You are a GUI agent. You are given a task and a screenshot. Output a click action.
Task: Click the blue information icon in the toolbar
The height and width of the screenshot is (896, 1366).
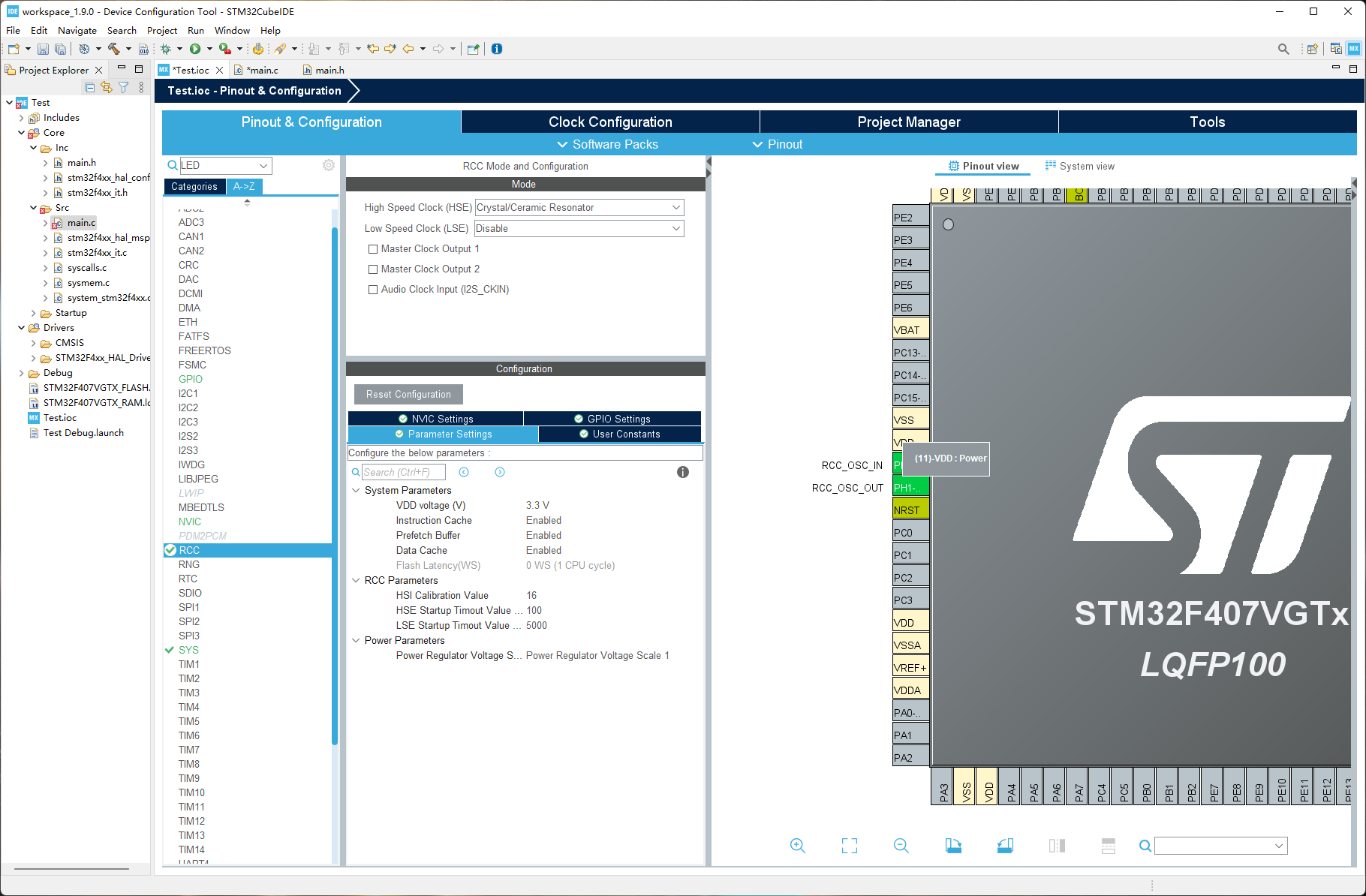click(x=497, y=49)
